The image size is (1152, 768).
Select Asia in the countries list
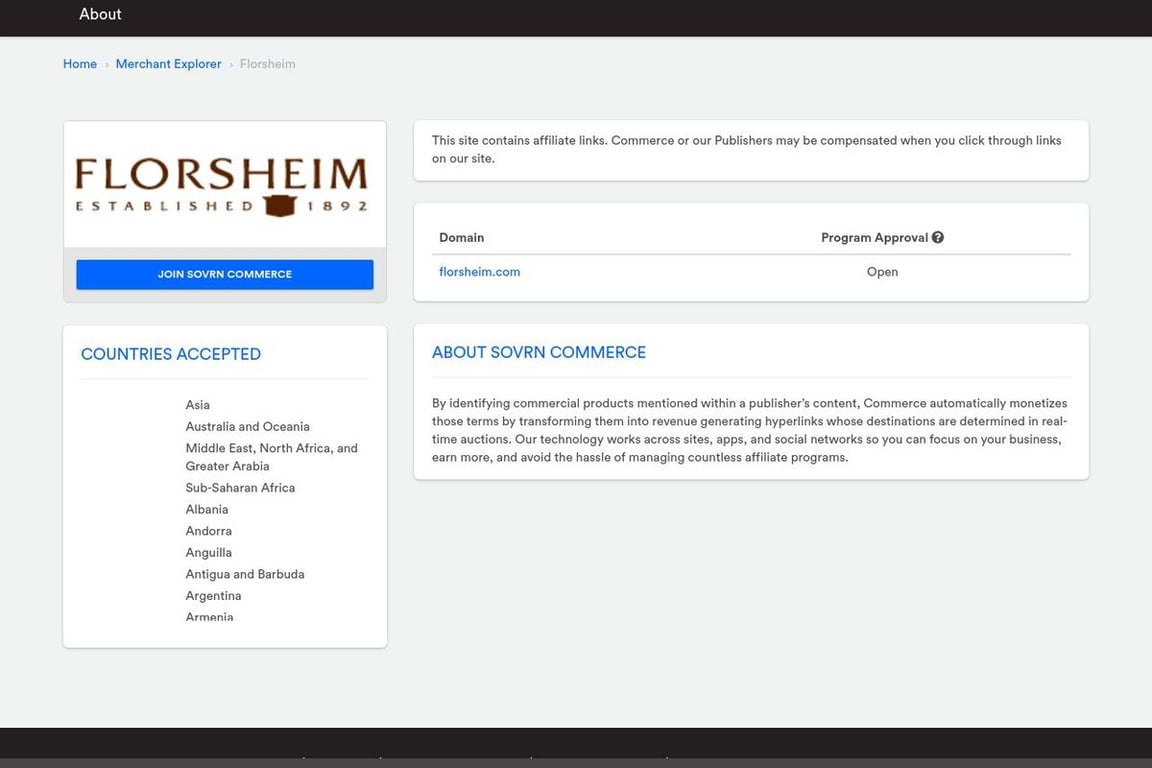pos(197,405)
